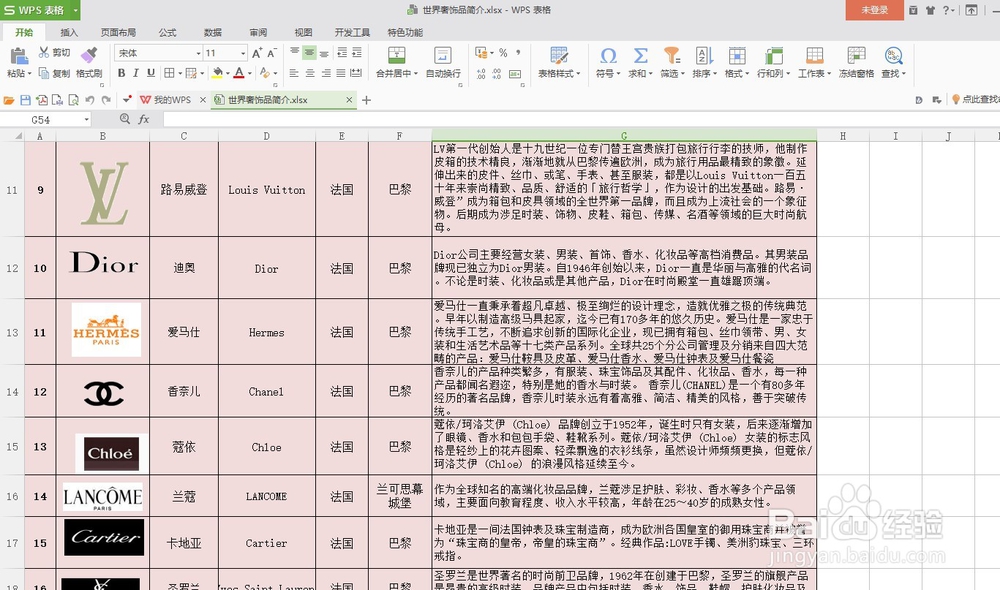Add a new document tab with plus
The height and width of the screenshot is (590, 1000).
coord(366,100)
